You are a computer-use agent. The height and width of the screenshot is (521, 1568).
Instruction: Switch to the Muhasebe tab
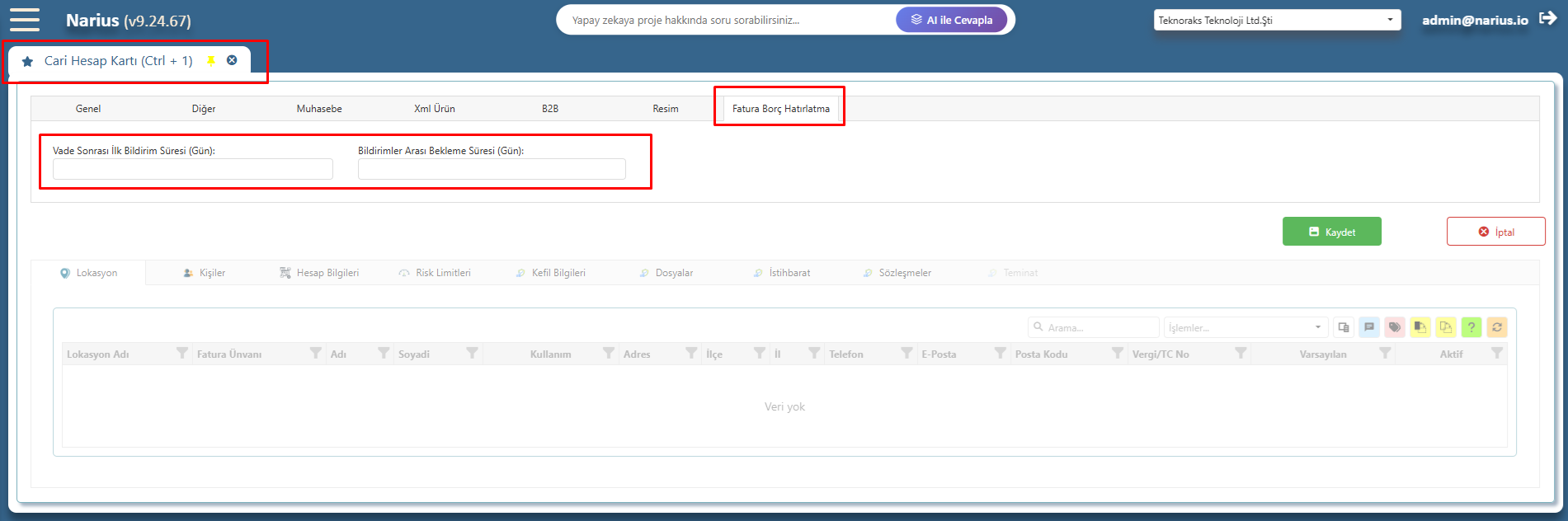[x=319, y=109]
